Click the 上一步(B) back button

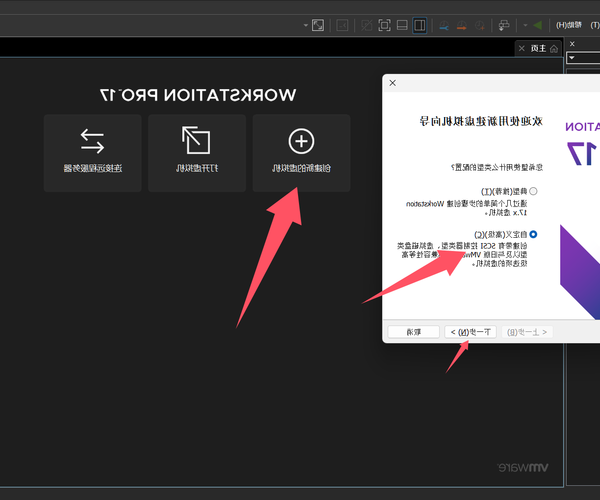(x=527, y=332)
